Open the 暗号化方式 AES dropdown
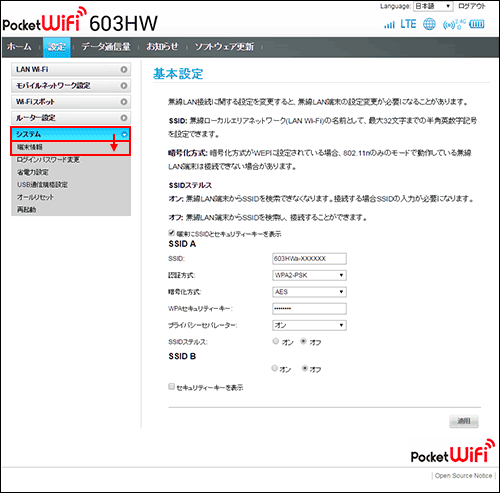Image resolution: width=500 pixels, height=493 pixels. click(309, 292)
